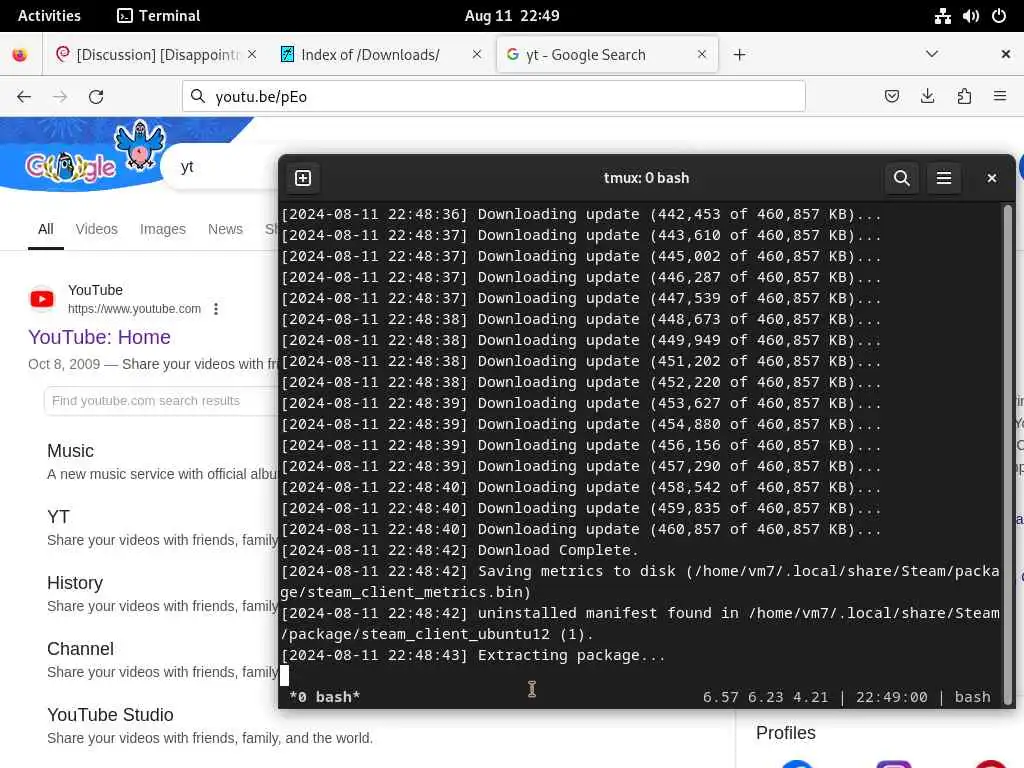Open the Firefox extensions puzzle icon
This screenshot has width=1024, height=768.
point(964,97)
